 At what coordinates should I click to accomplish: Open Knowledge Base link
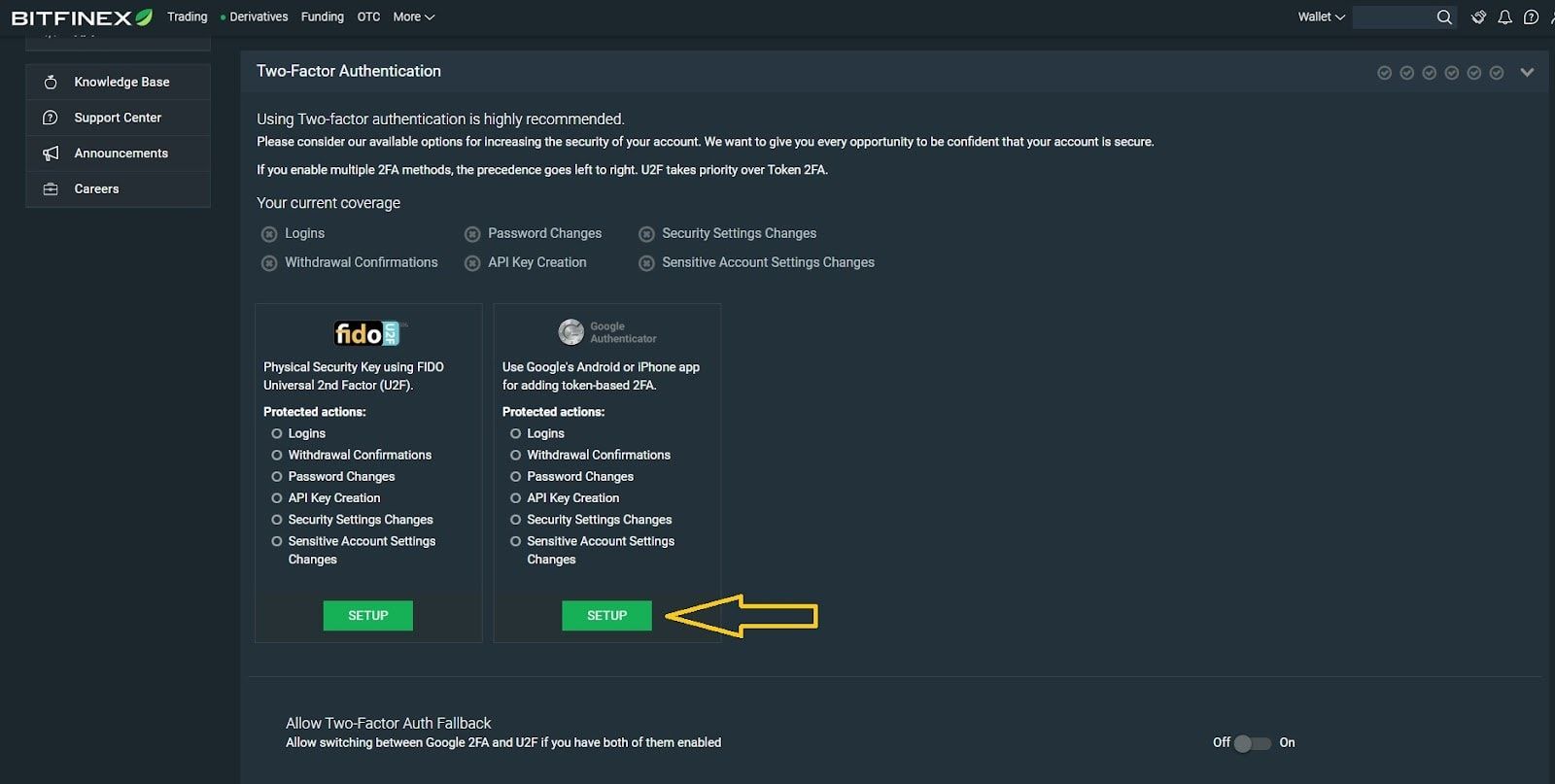[121, 82]
